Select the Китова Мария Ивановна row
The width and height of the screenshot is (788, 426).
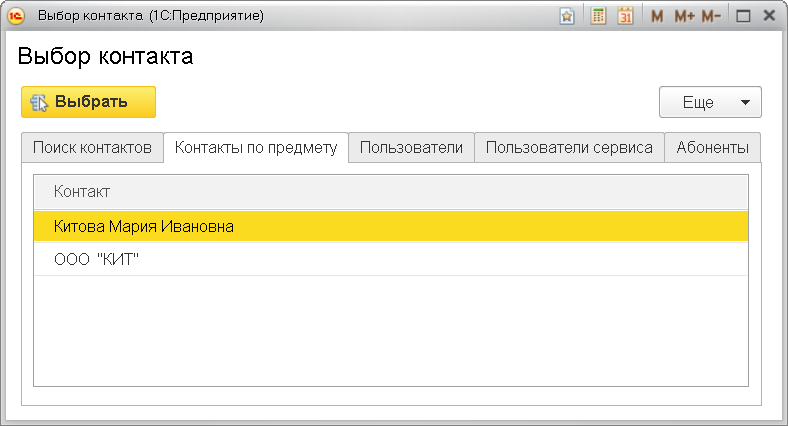point(144,226)
